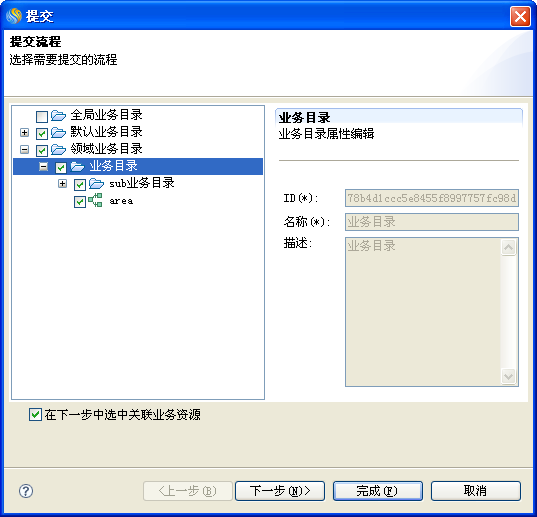Screen dimensions: 537x517
Task: Click the 名称 input field
Action: tap(432, 222)
